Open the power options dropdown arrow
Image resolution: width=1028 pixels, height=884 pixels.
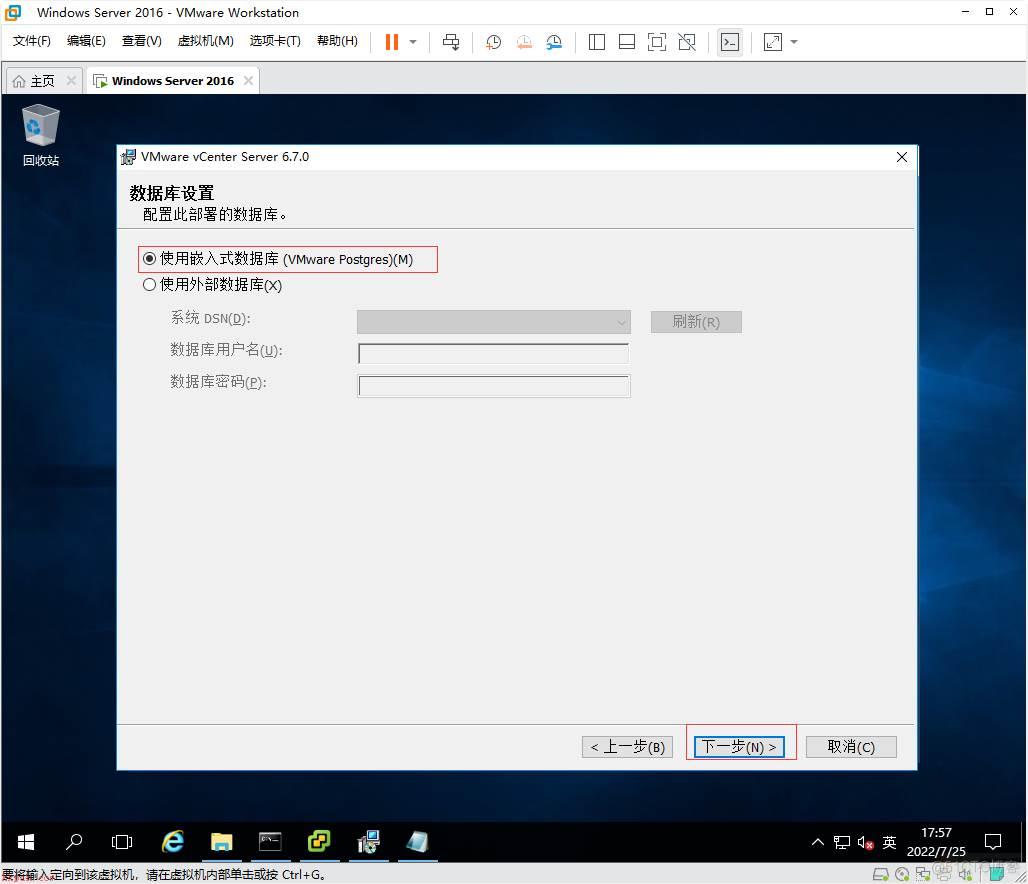click(x=413, y=42)
